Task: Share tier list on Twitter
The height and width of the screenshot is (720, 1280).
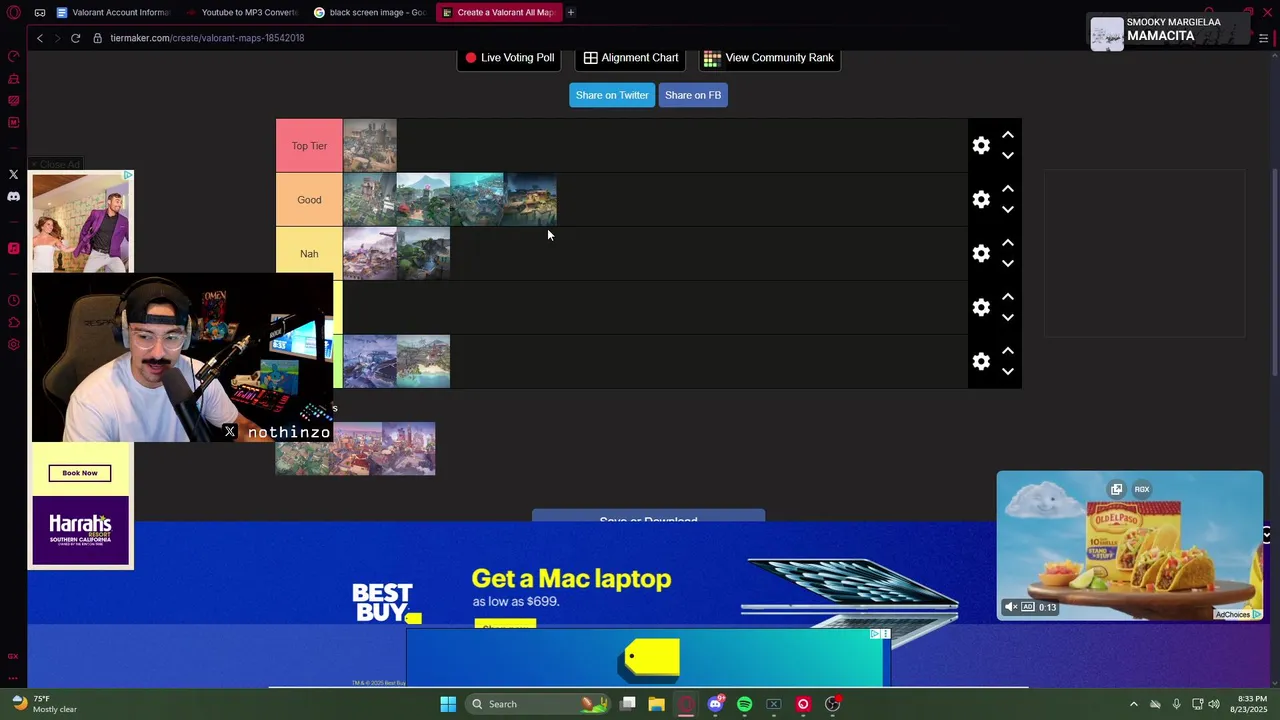Action: pos(612,95)
